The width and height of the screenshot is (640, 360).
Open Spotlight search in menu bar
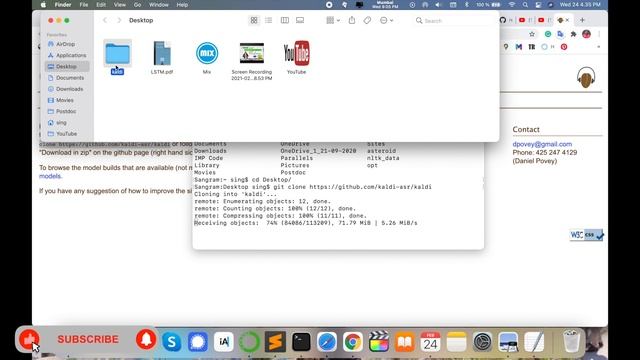tap(525, 5)
